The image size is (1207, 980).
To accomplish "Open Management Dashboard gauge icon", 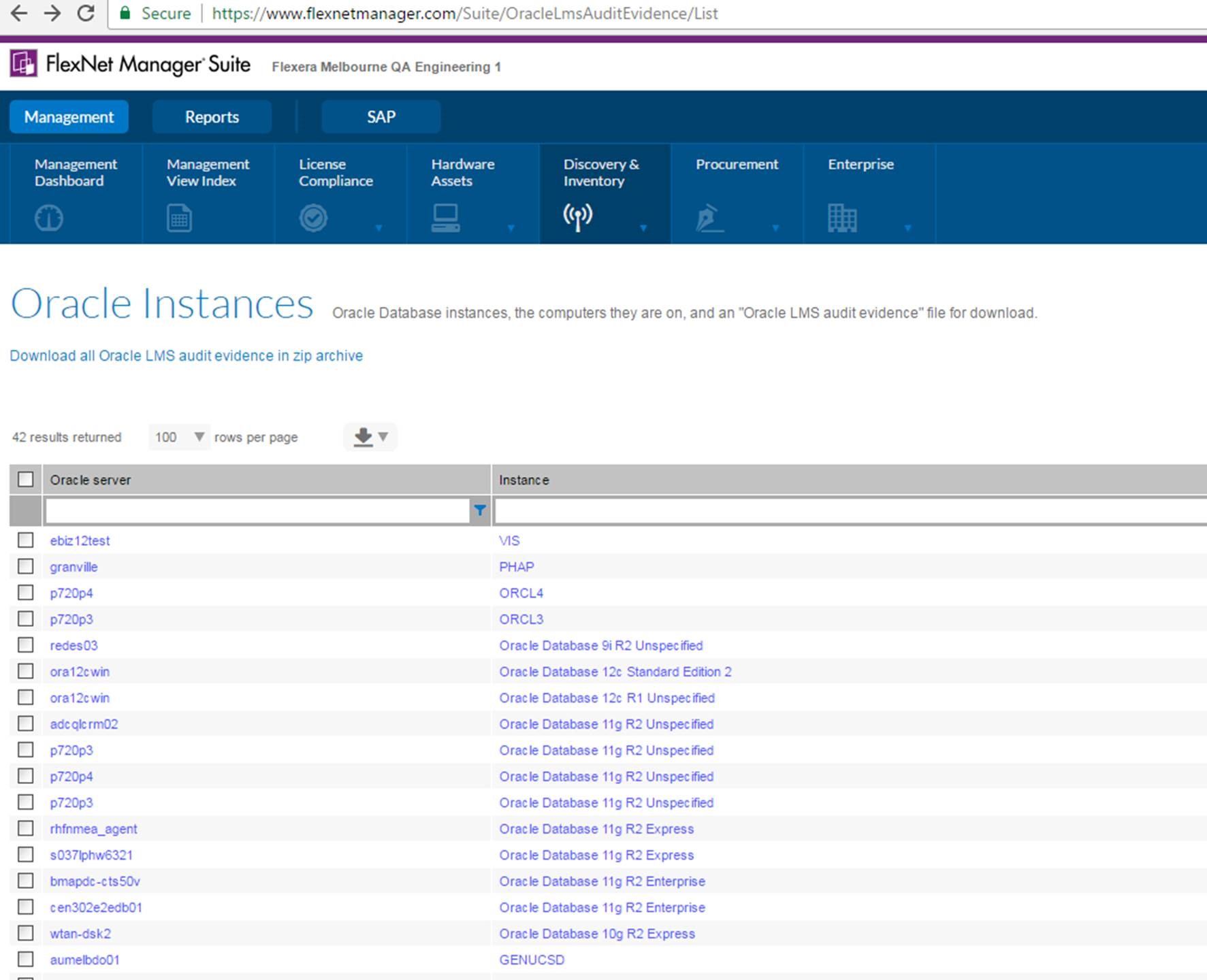I will click(x=49, y=218).
